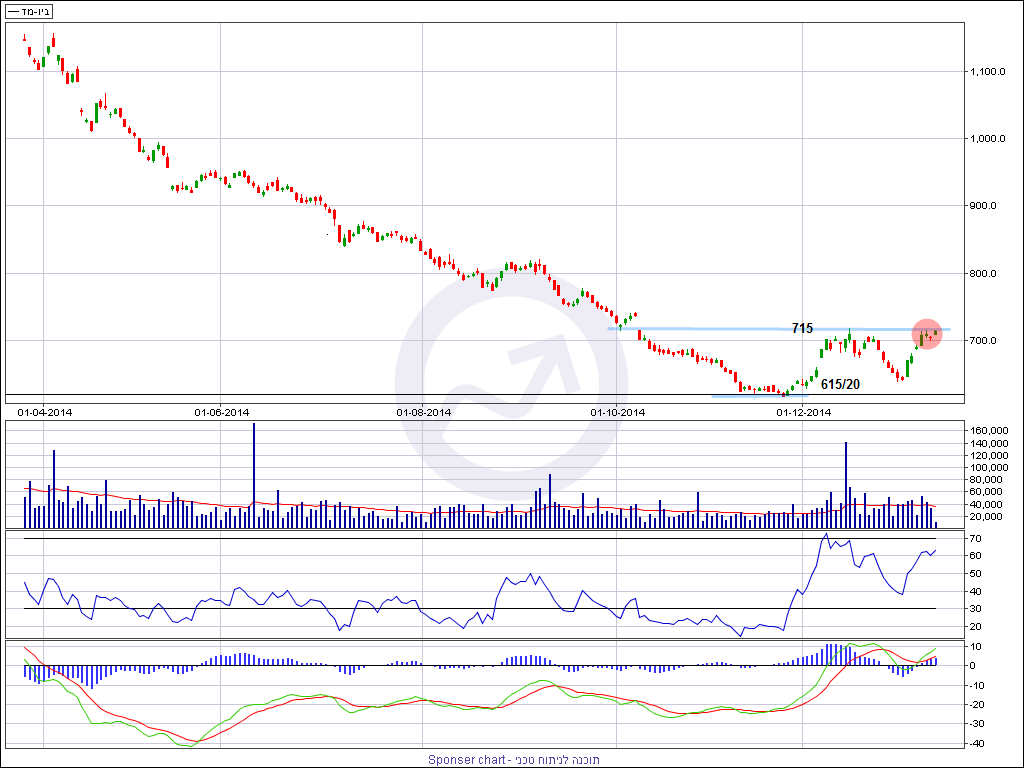This screenshot has height=768, width=1024.
Task: Click the -10 value on MACD axis
Action: tap(978, 685)
